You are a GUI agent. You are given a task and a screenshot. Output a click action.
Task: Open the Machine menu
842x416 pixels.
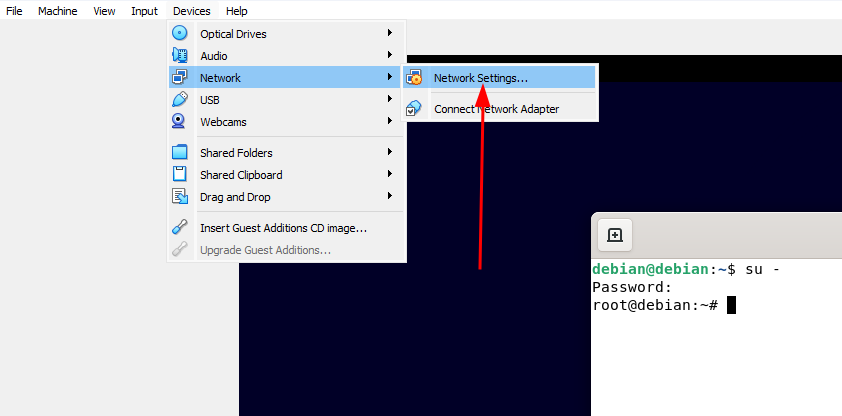tap(57, 11)
